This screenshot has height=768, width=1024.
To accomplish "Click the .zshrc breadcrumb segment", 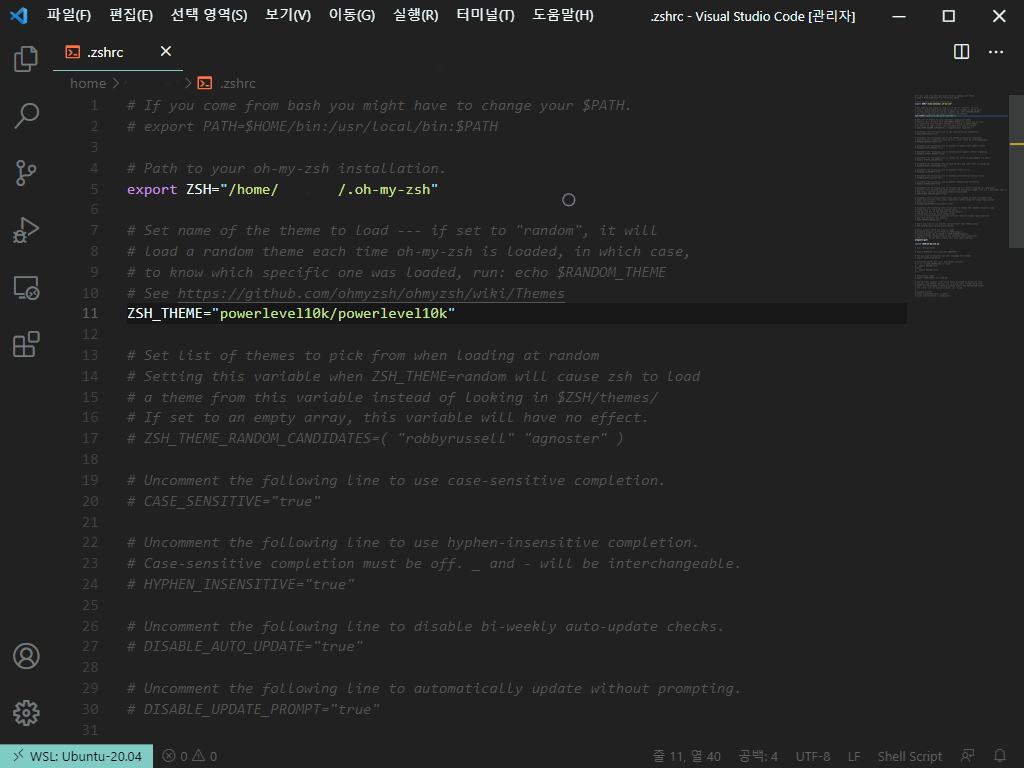I will 227,83.
